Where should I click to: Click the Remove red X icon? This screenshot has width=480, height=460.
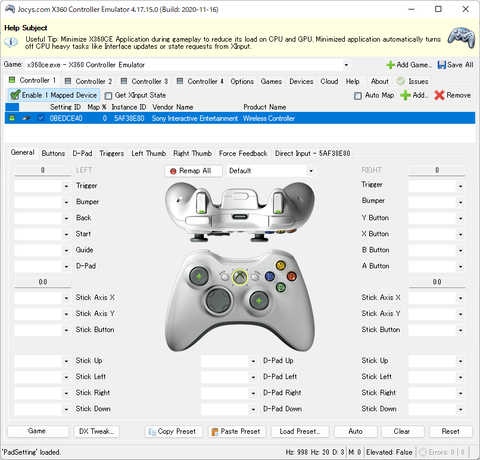[x=439, y=95]
